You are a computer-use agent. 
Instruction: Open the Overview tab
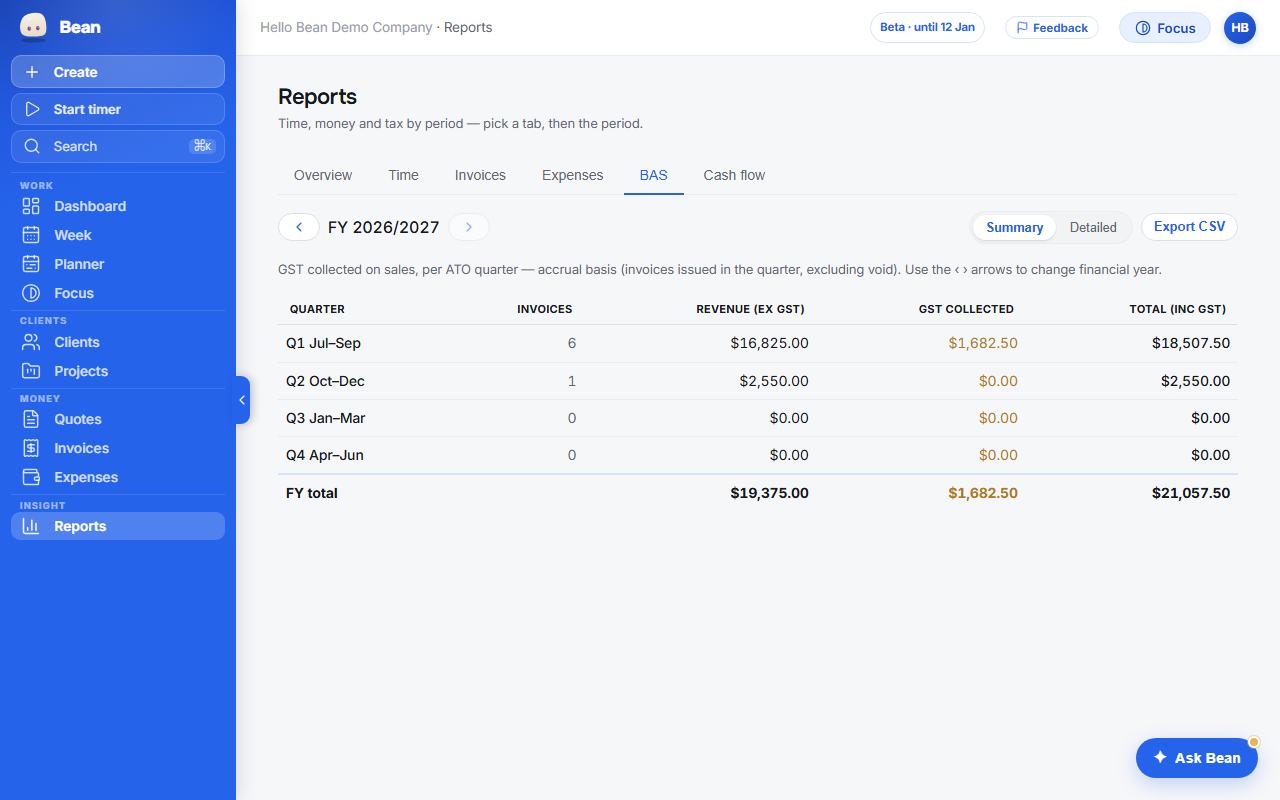click(323, 175)
